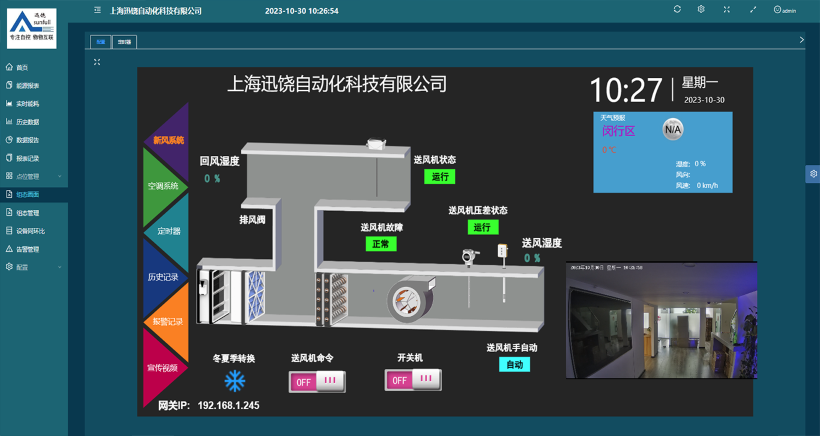Screen dimensions: 820x436
Task: Click the sensor device on top of upper duct
Action: (377, 143)
